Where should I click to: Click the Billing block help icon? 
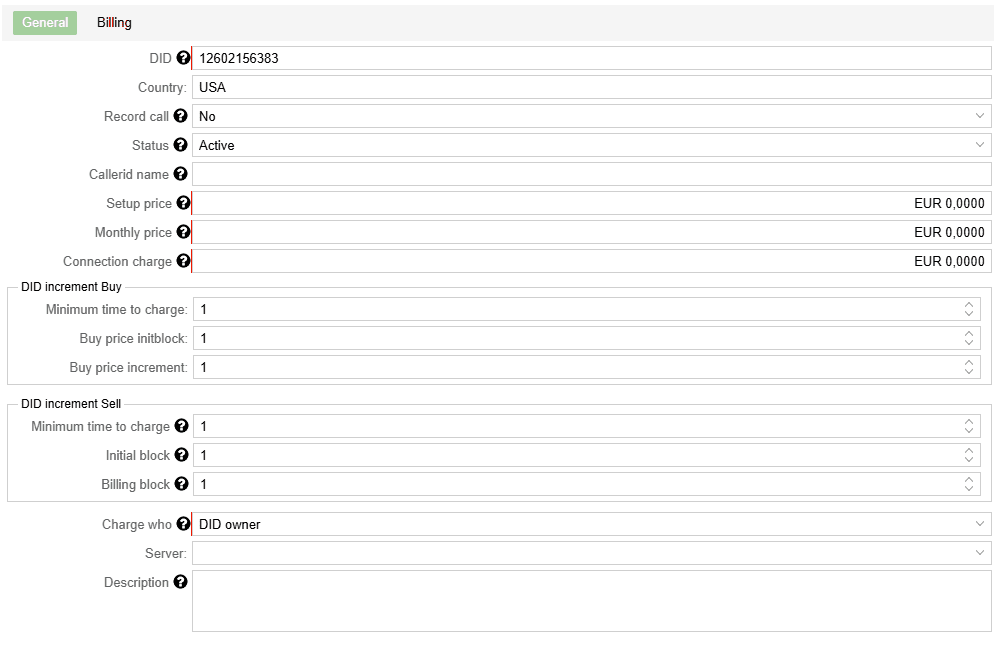coord(180,484)
